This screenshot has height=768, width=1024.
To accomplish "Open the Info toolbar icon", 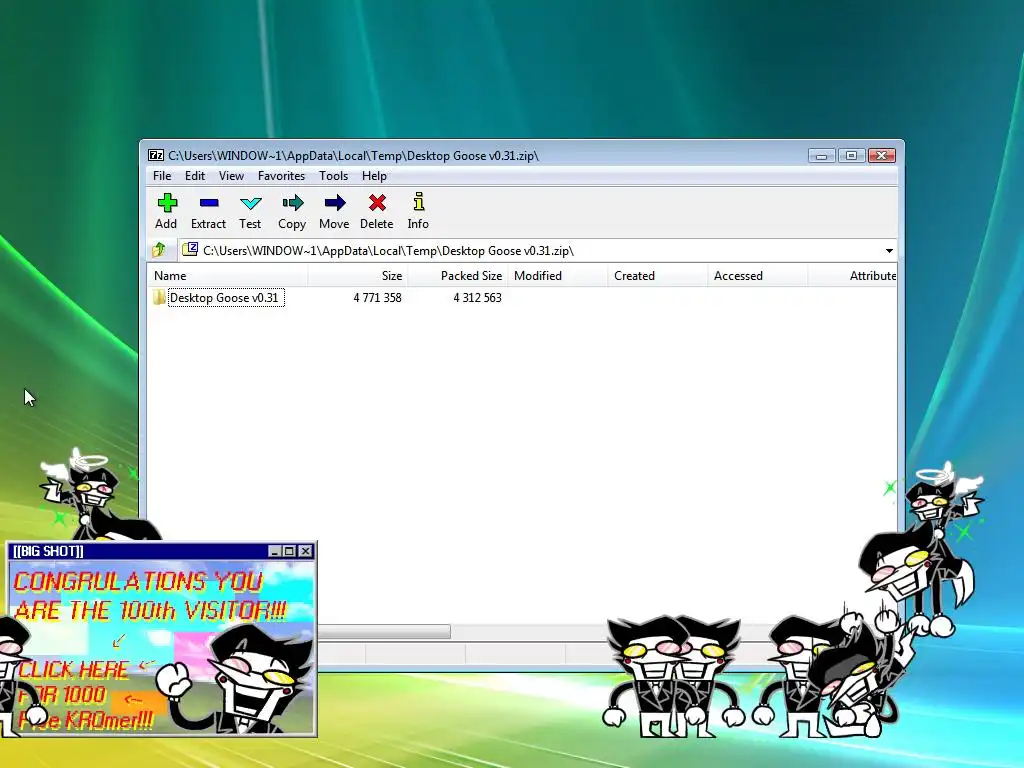I will 419,202.
